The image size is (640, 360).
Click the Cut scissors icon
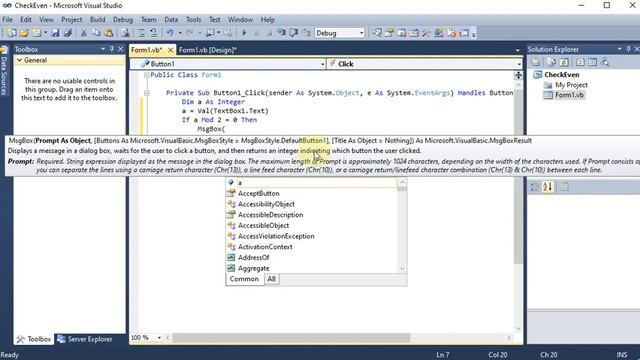click(x=84, y=33)
